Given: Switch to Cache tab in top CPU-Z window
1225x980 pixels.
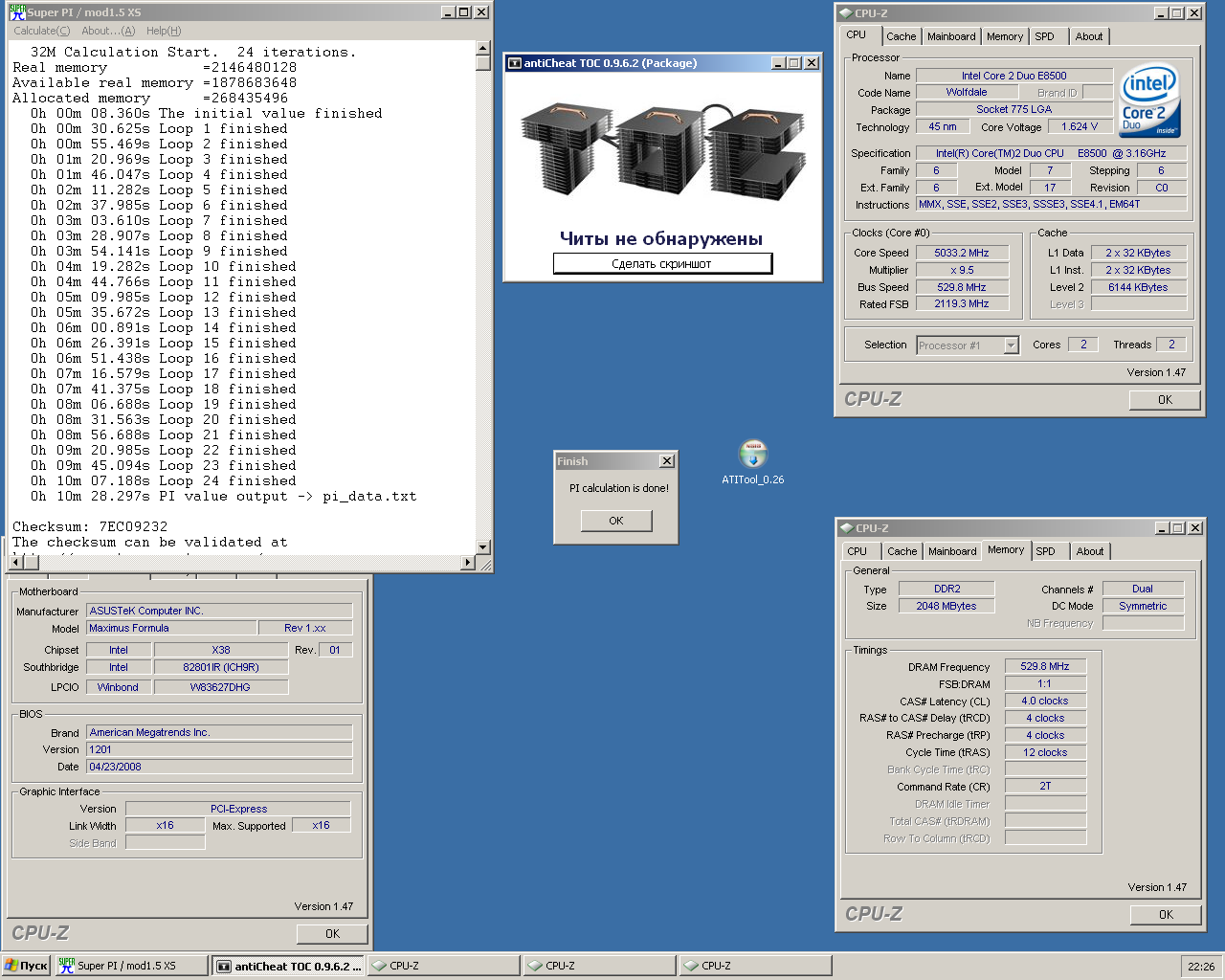Looking at the screenshot, I should [901, 36].
